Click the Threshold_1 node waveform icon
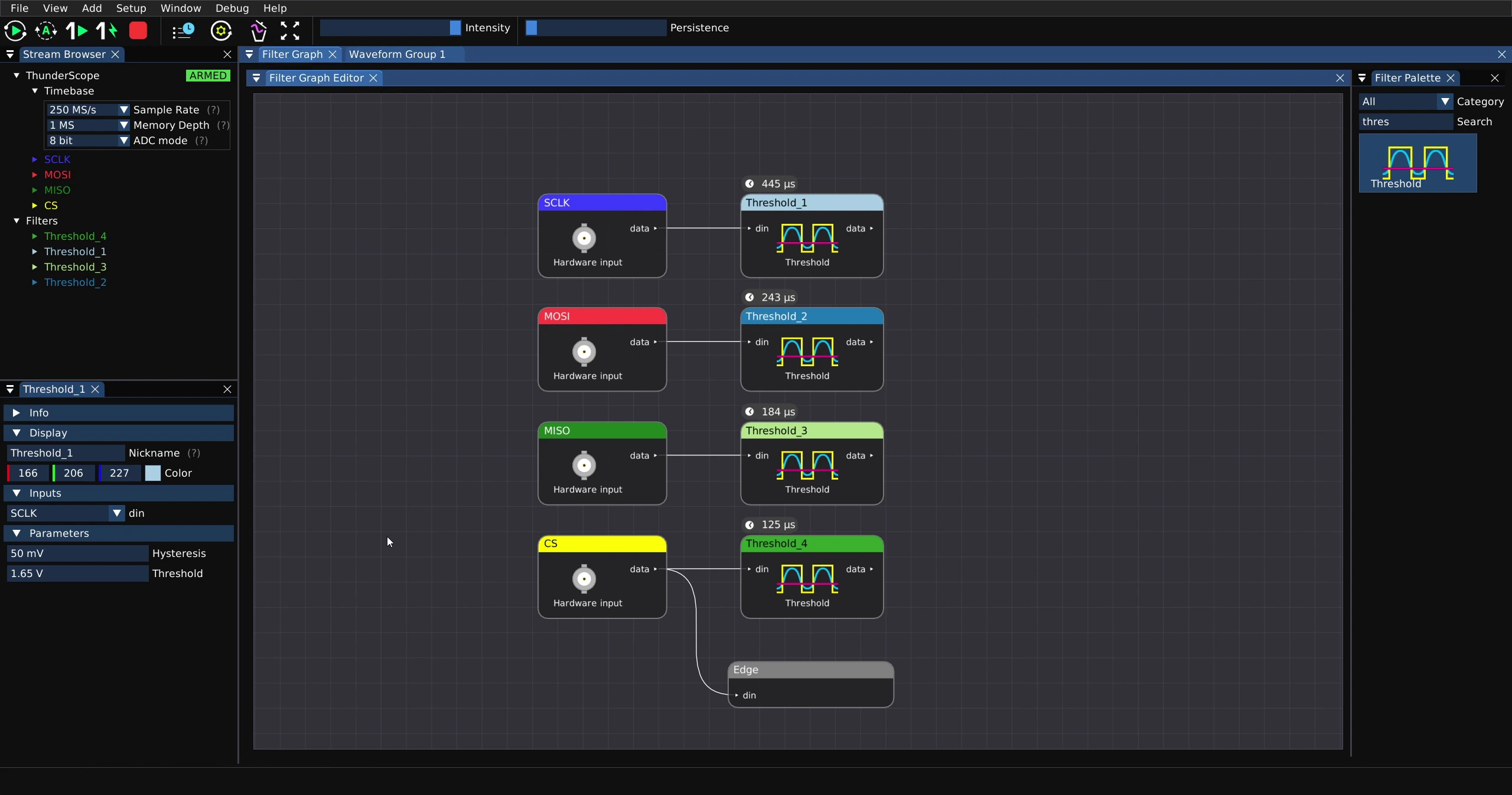 [807, 238]
